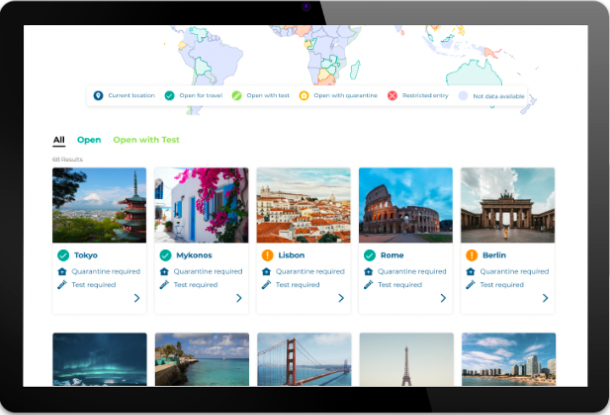Click the Open with quarantine legend icon
This screenshot has width=610, height=415.
coord(303,96)
